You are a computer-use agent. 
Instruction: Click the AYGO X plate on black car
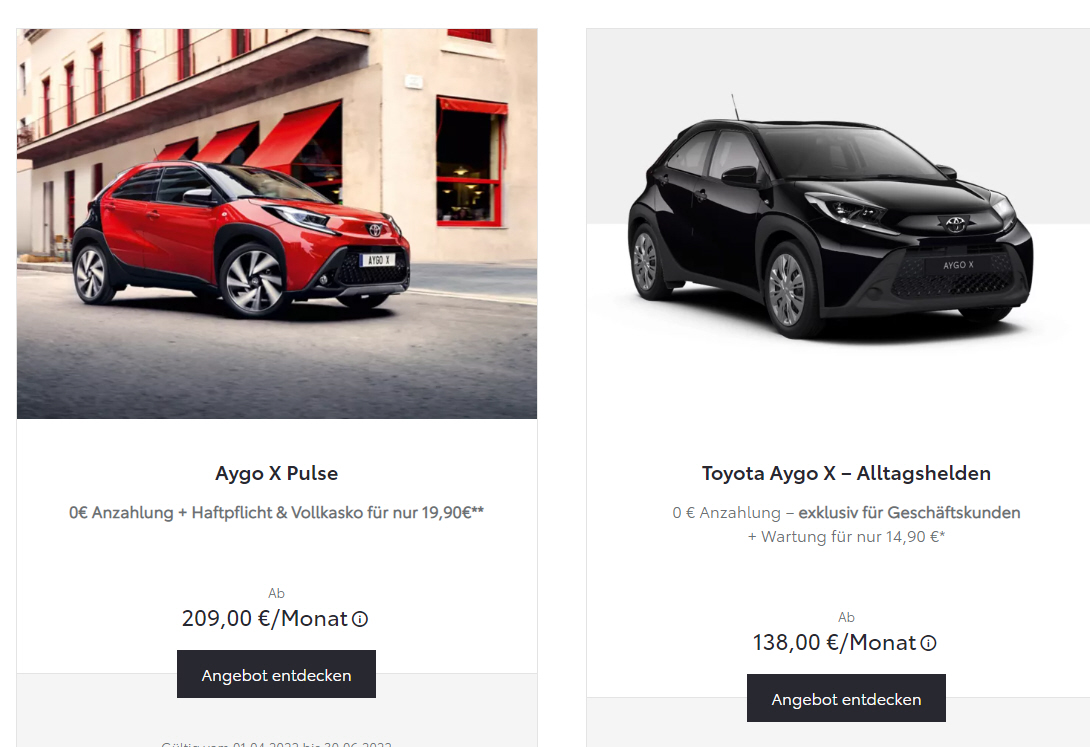pyautogui.click(x=958, y=265)
